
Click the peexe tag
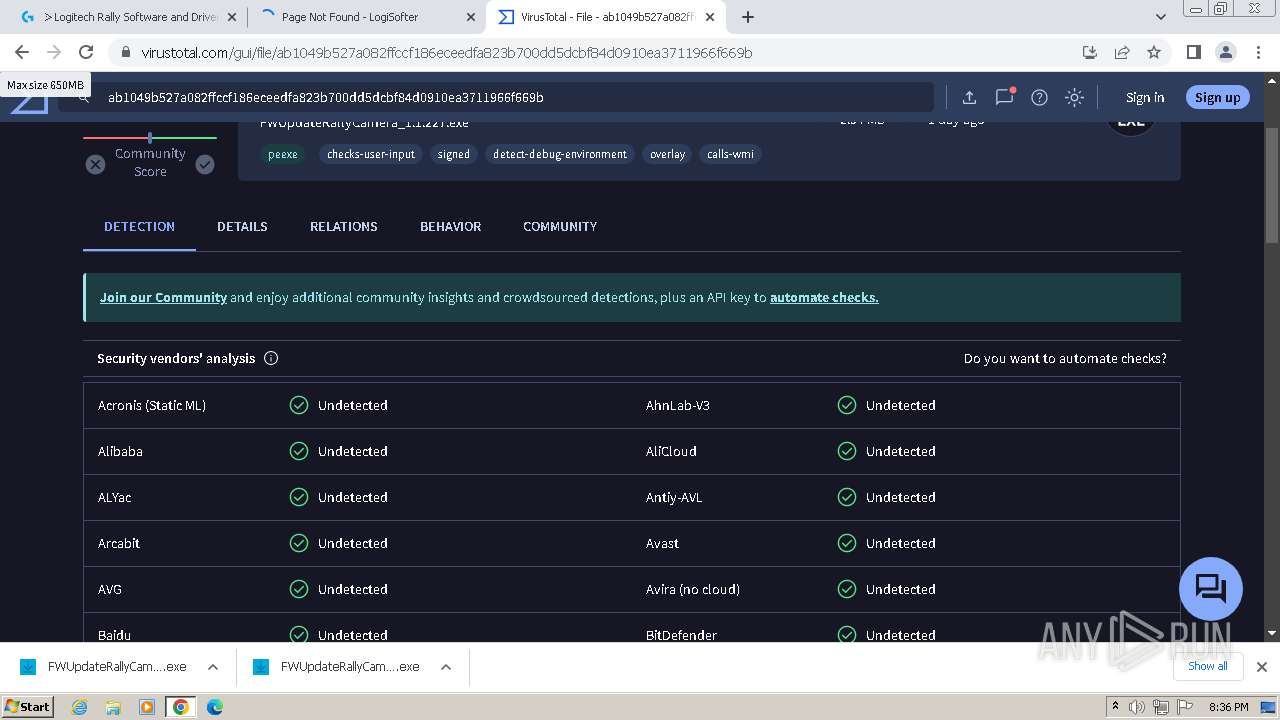tap(283, 154)
